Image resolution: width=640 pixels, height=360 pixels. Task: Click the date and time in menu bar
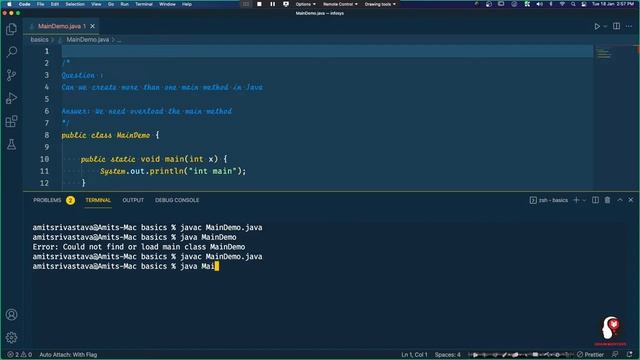tap(613, 4)
